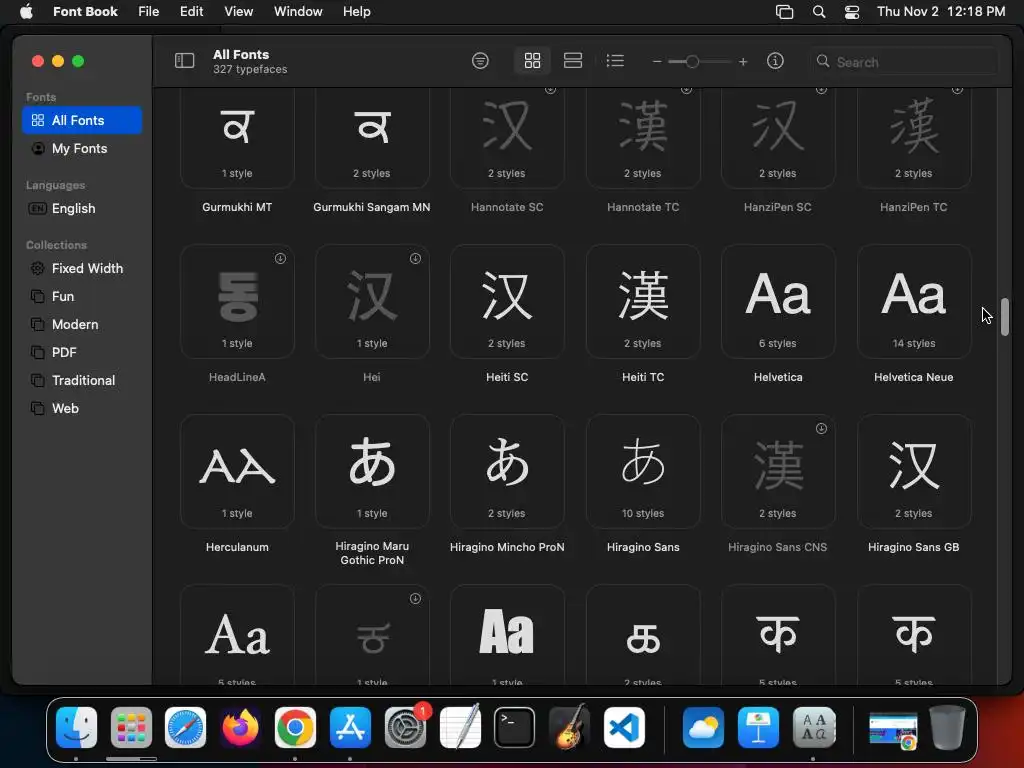The height and width of the screenshot is (768, 1024).
Task: Select the Hiragino Sans font tile
Action: [x=643, y=472]
